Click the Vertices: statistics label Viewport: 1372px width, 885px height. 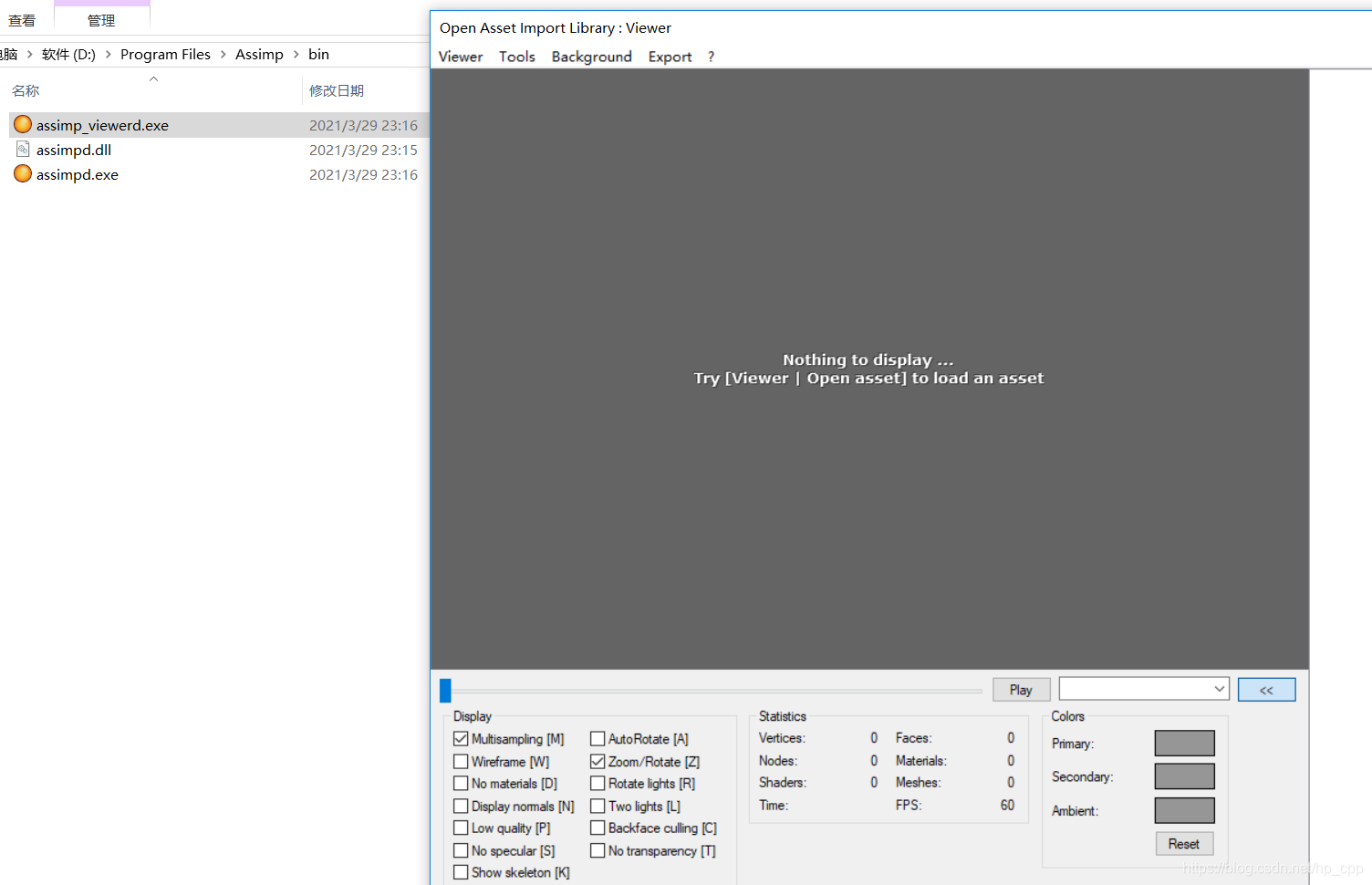pos(782,738)
